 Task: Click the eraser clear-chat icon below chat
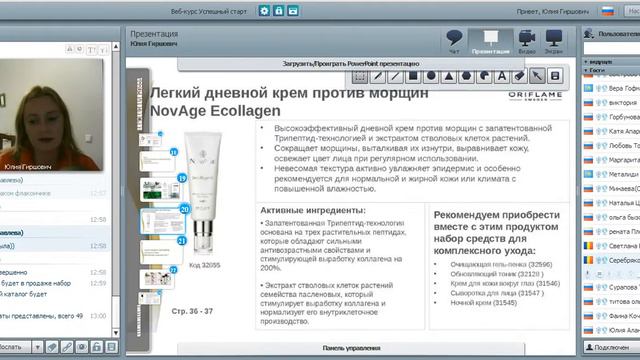52,347
